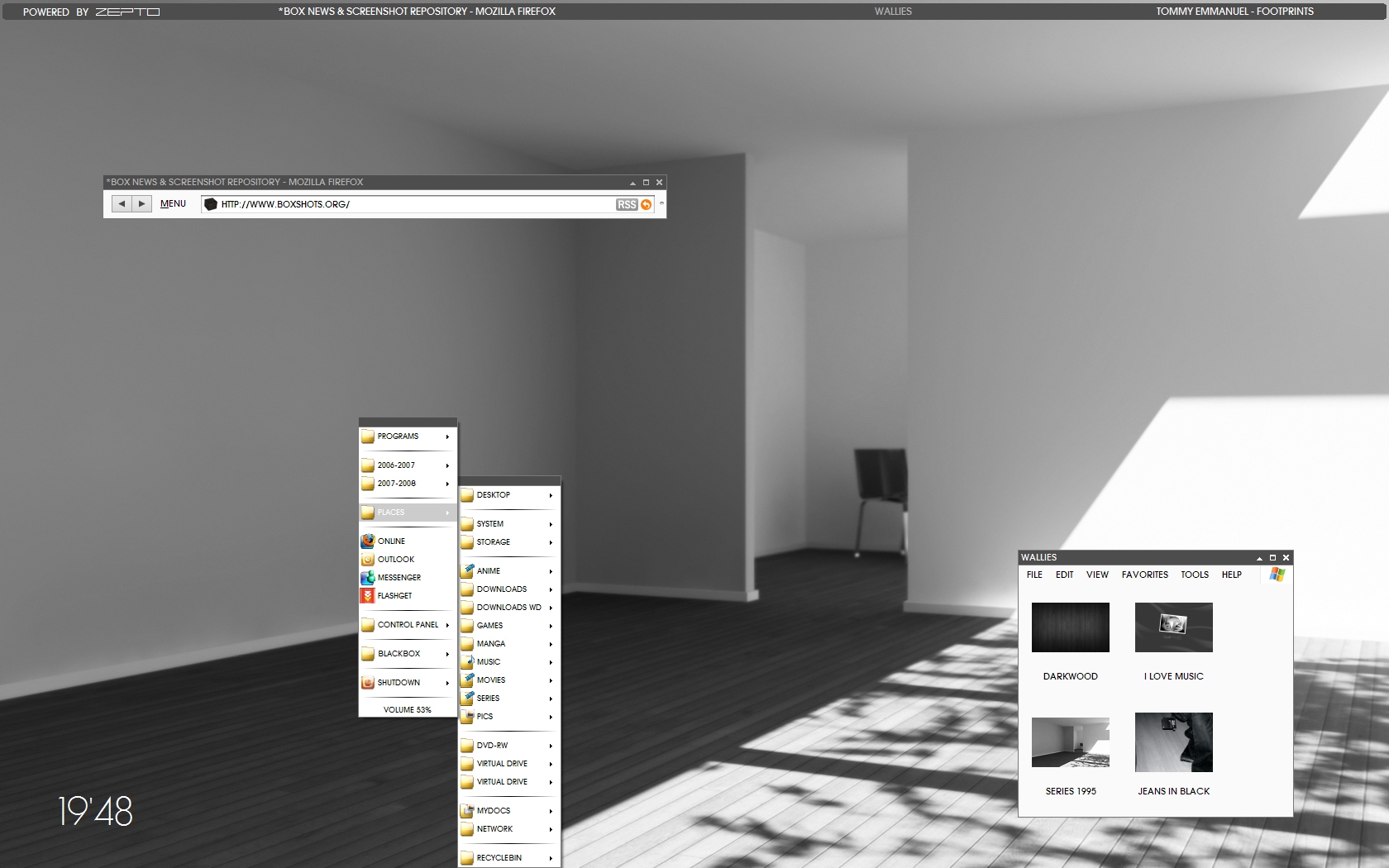The height and width of the screenshot is (868, 1389).
Task: Click the FlashGet icon in the menu
Action: click(368, 595)
